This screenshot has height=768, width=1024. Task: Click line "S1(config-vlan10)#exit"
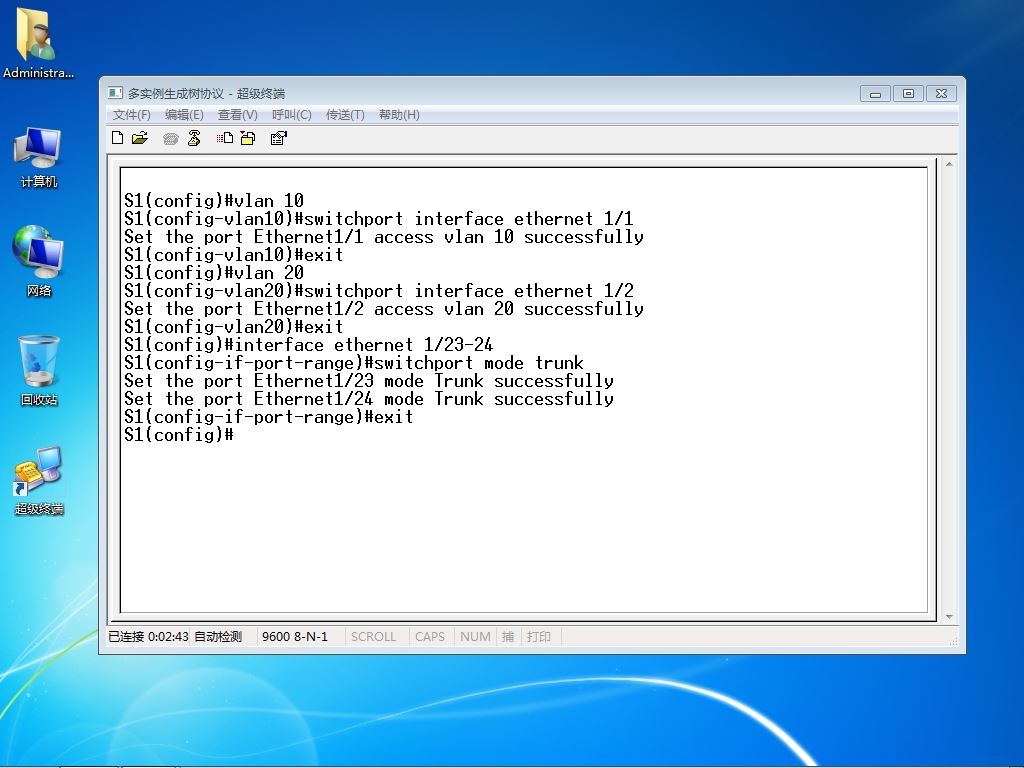(234, 255)
